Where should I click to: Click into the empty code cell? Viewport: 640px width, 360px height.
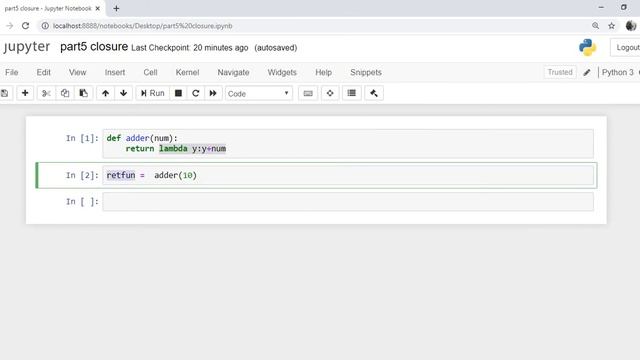pos(348,202)
